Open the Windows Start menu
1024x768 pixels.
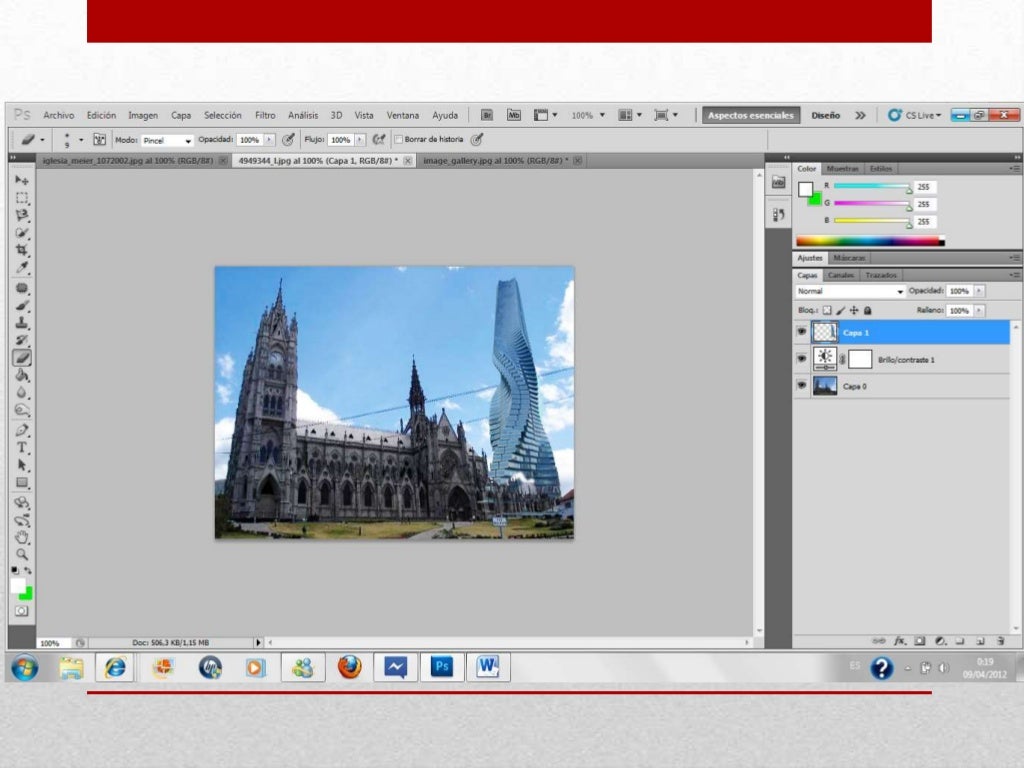click(25, 668)
